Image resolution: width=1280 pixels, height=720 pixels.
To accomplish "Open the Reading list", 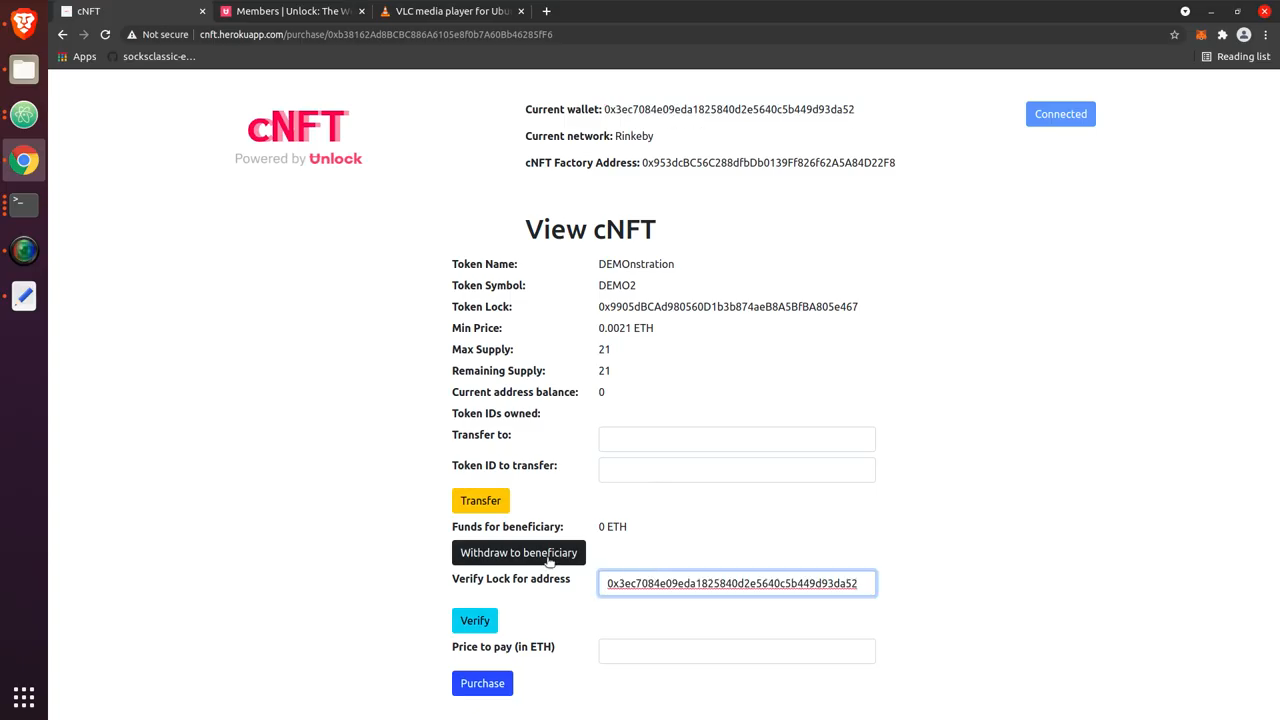I will pyautogui.click(x=1235, y=57).
